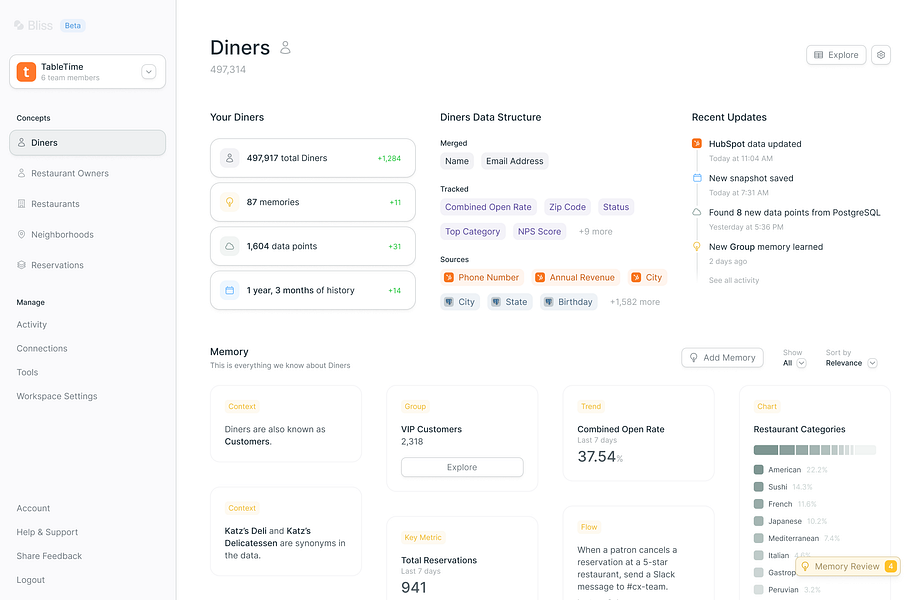The height and width of the screenshot is (600, 924).
Task: Click the person icon in total Diners card
Action: click(x=230, y=158)
